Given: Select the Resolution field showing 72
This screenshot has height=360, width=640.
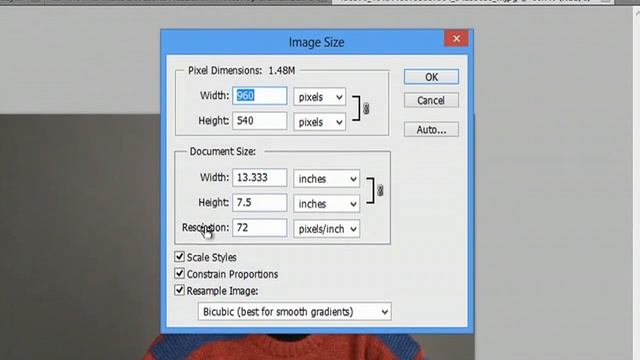Looking at the screenshot, I should pyautogui.click(x=260, y=228).
